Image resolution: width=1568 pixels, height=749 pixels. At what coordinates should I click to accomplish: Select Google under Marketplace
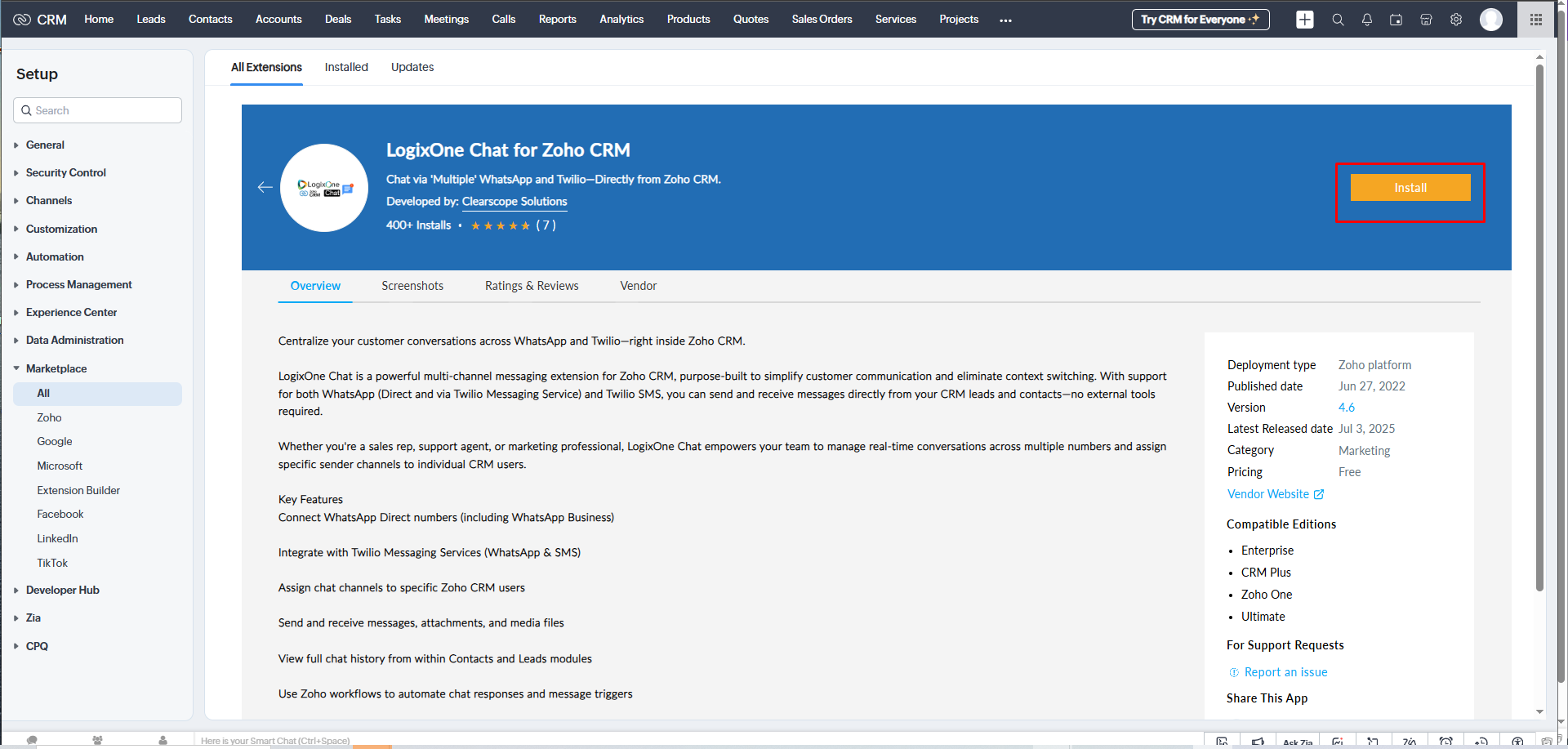pyautogui.click(x=55, y=441)
